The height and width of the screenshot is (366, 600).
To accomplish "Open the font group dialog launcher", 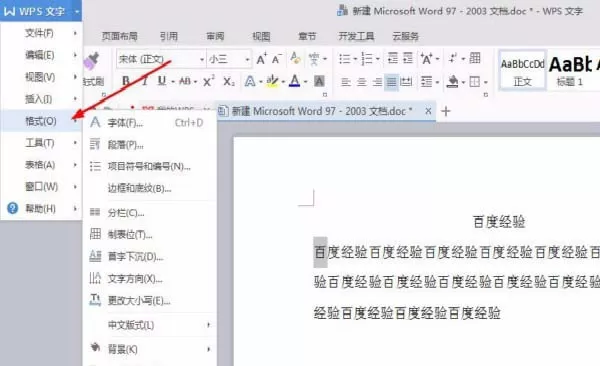I will [324, 95].
